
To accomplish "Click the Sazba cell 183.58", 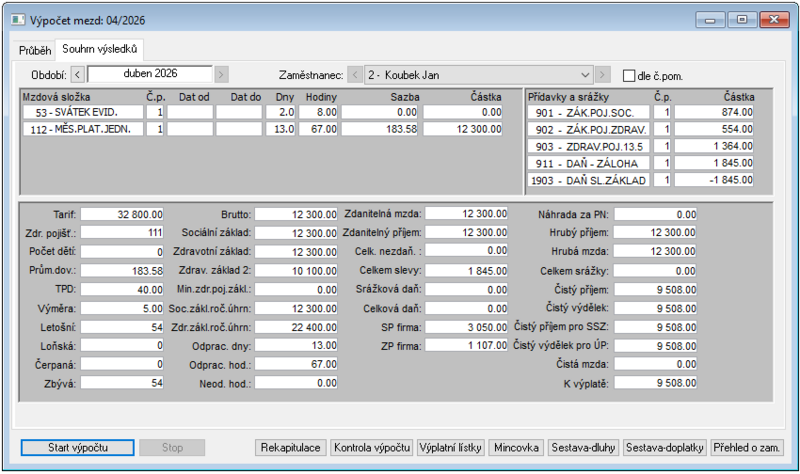I will 380,129.
